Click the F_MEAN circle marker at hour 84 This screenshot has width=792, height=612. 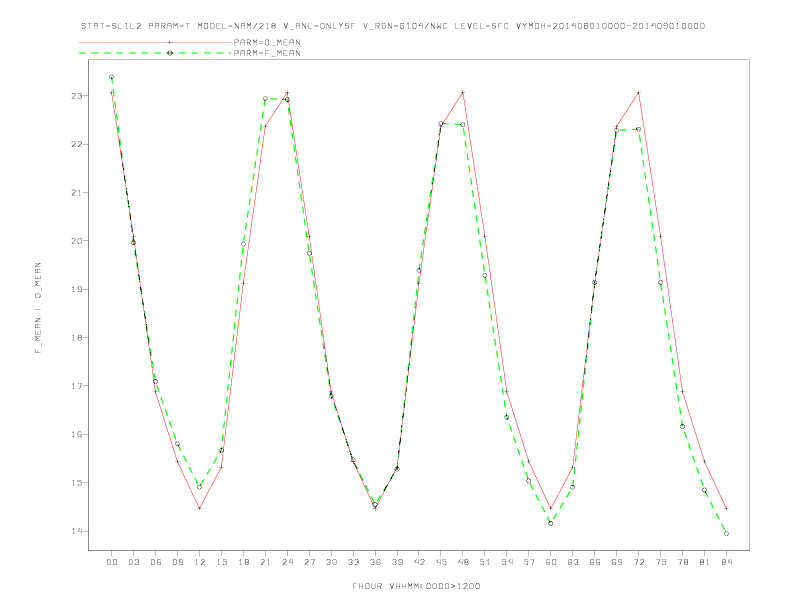coord(726,534)
